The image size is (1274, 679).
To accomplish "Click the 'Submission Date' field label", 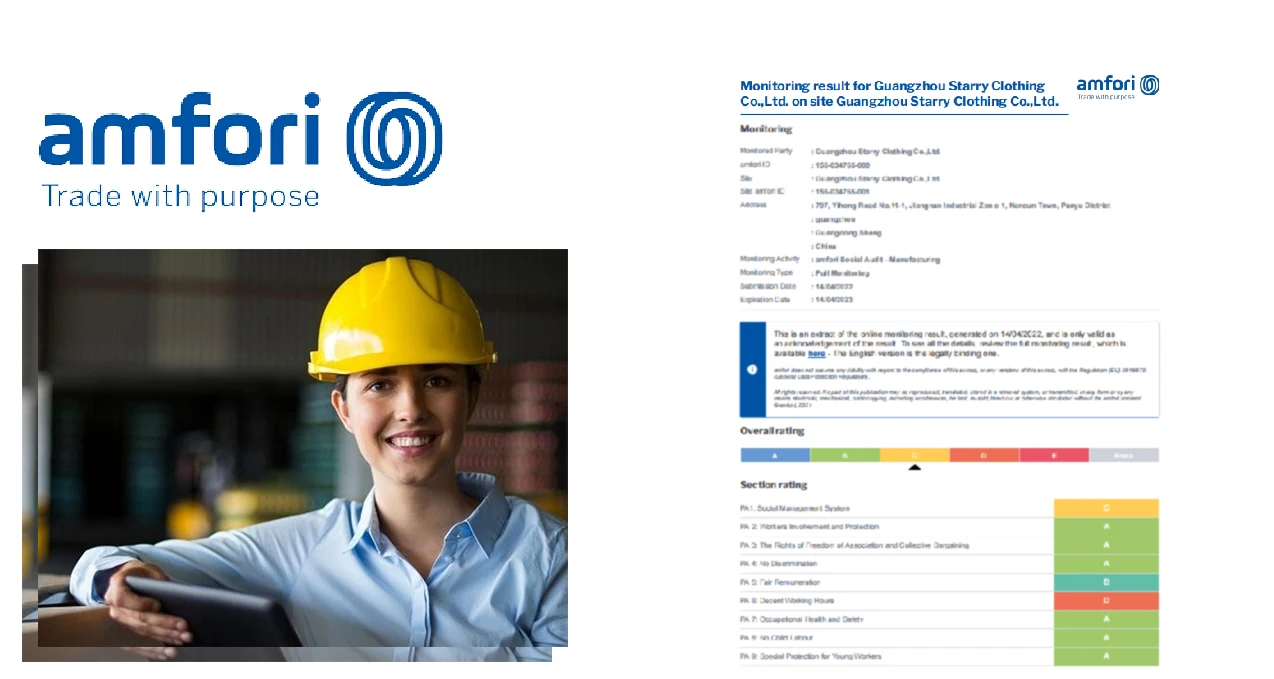I will 768,286.
